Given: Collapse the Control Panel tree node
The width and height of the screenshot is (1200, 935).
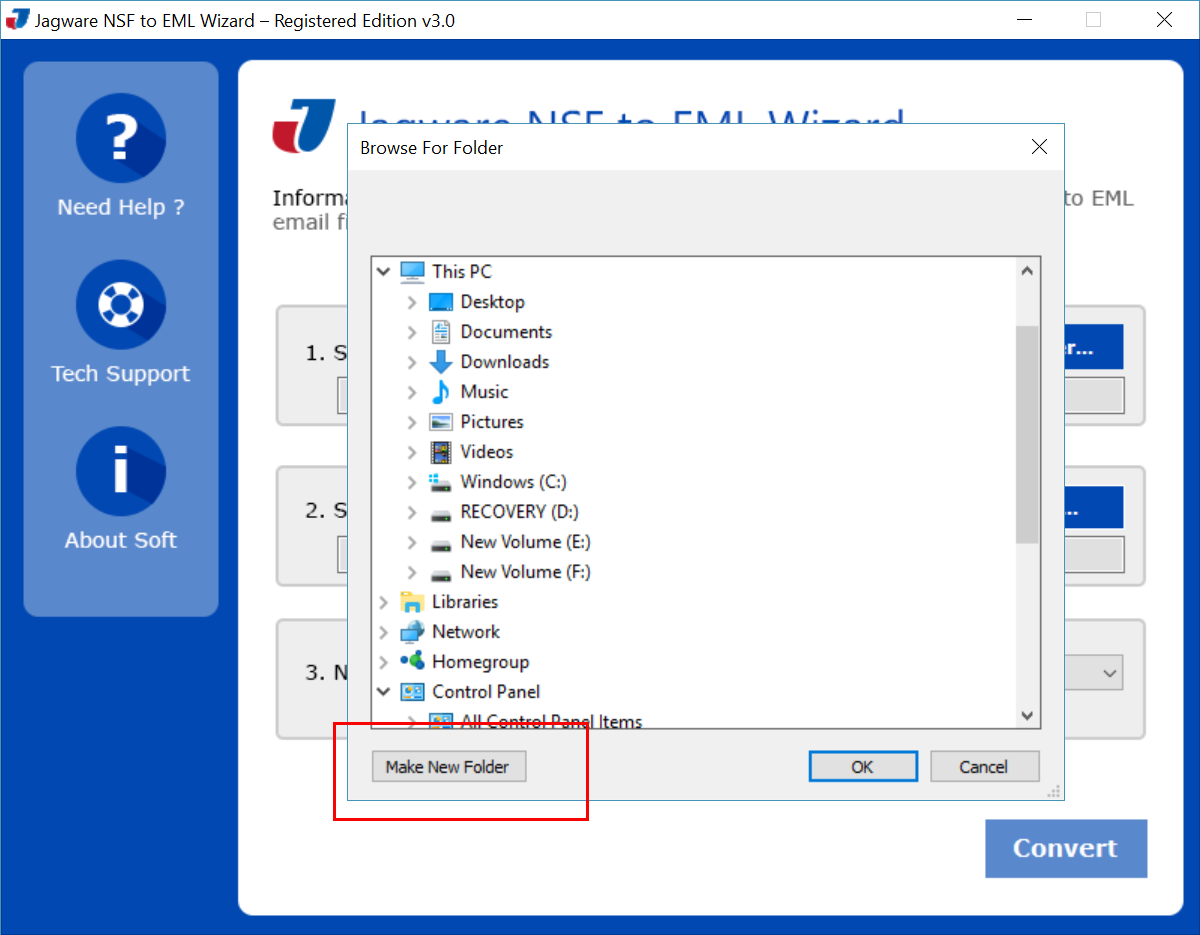Looking at the screenshot, I should pos(383,691).
